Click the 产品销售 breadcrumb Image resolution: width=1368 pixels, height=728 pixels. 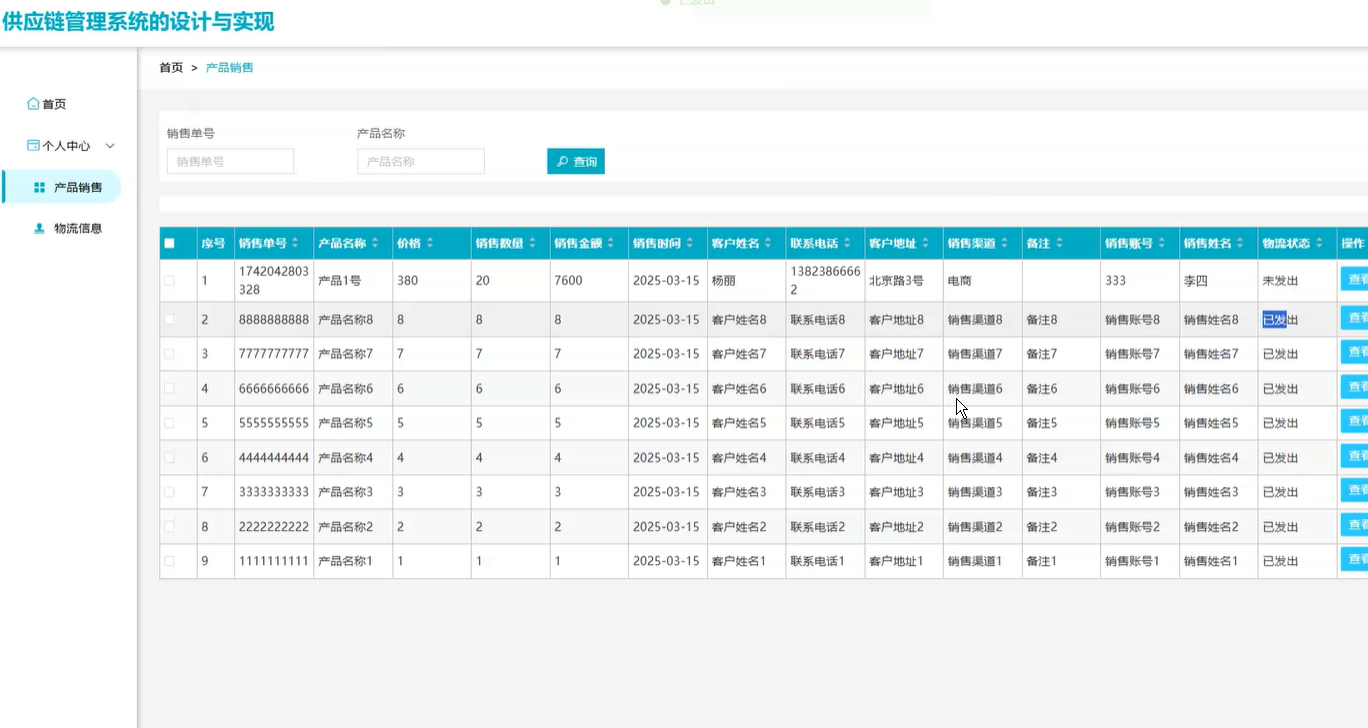(x=230, y=68)
